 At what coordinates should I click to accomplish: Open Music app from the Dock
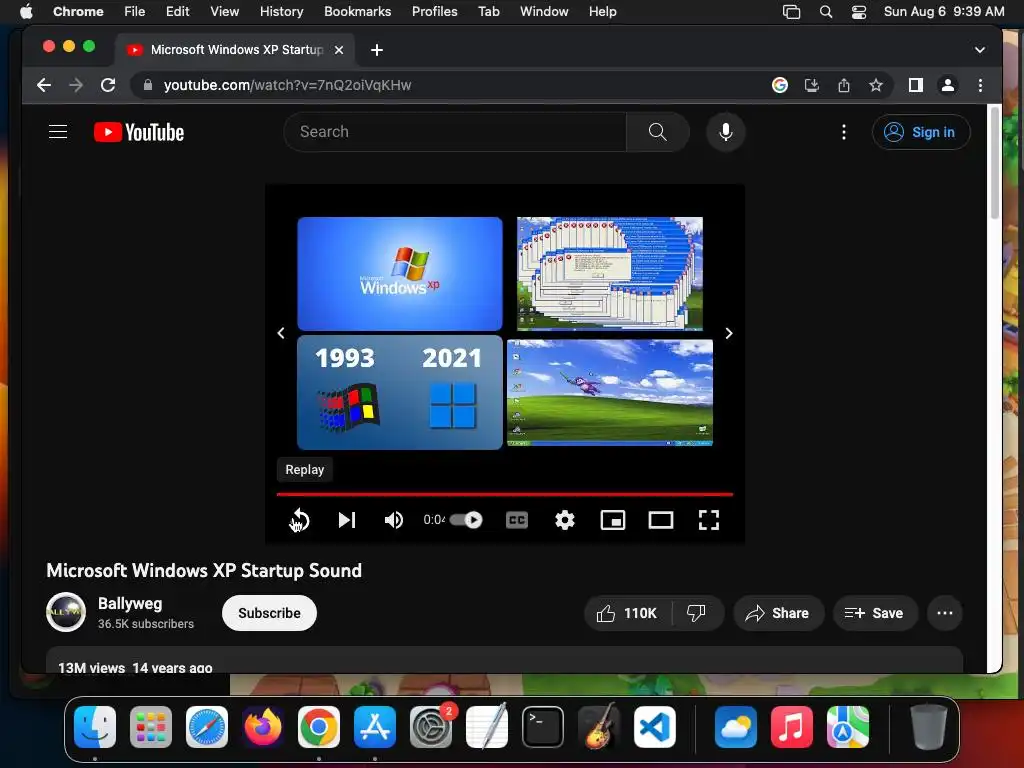792,727
